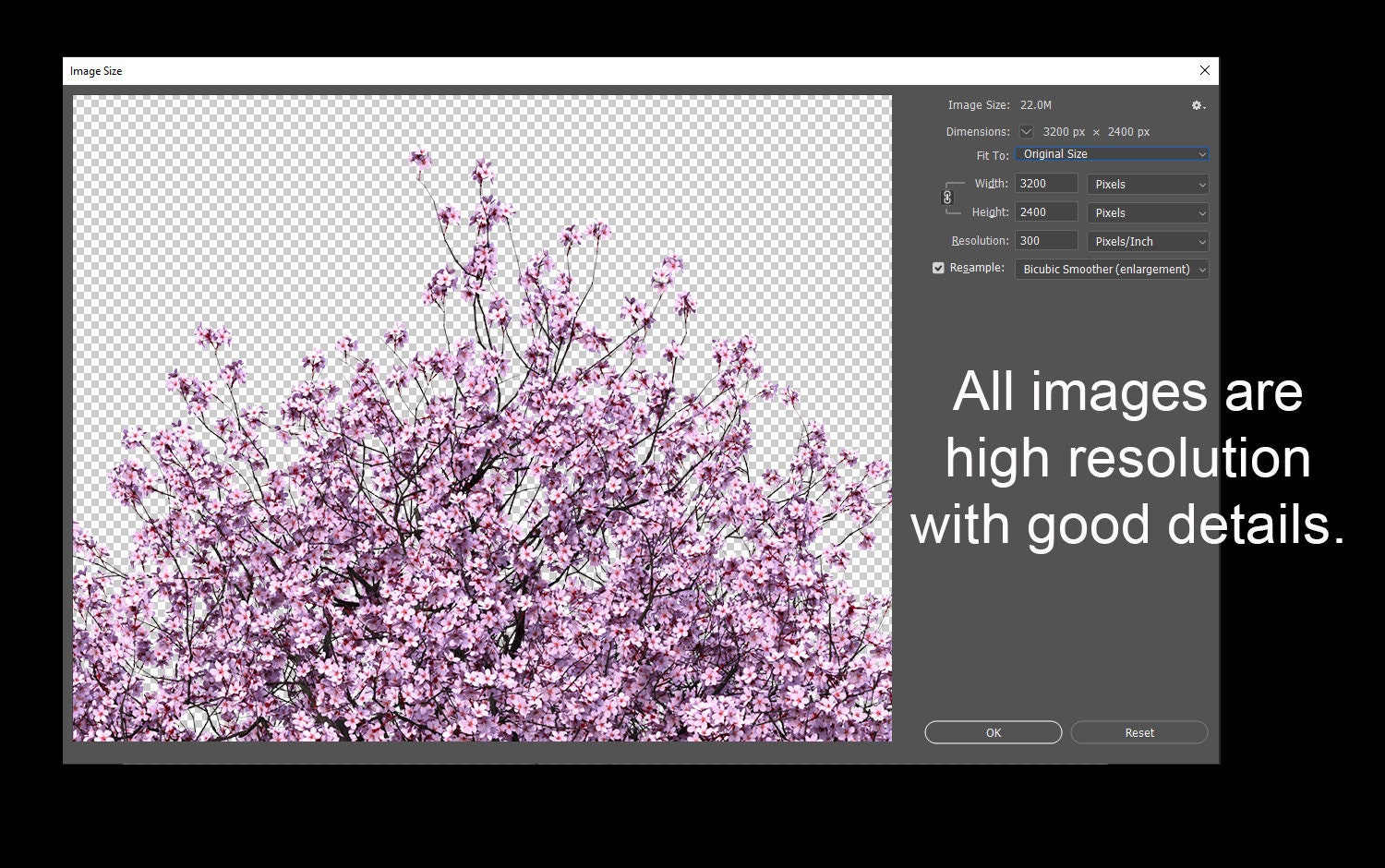Change Resolution units via Pixels/Inch dropdown
Viewport: 1385px width, 868px height.
pos(1147,241)
